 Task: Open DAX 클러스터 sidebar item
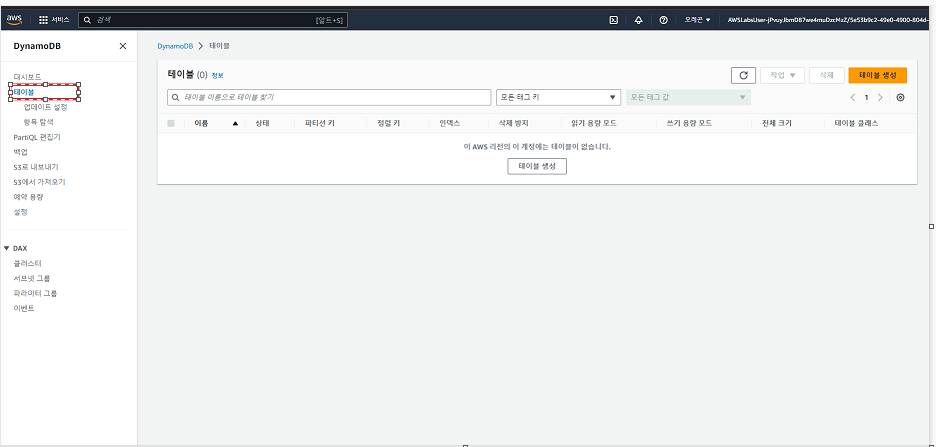point(27,263)
